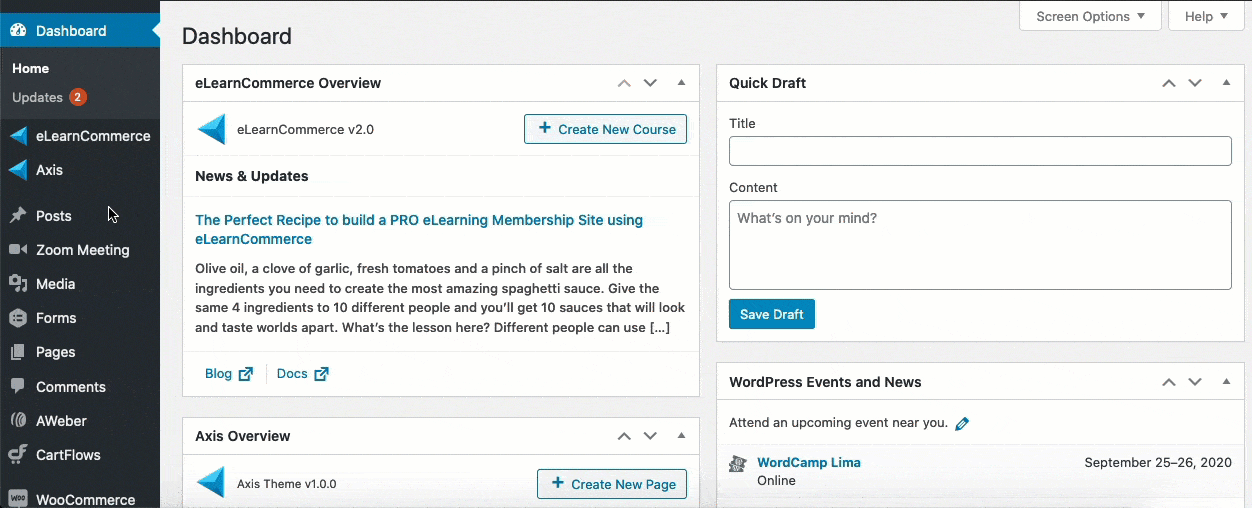Click the Dashboard gauge icon in sidebar
Screen dimensions: 1252x508
click(18, 30)
